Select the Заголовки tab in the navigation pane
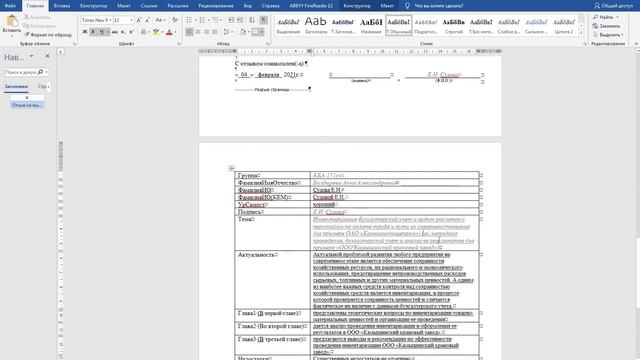This screenshot has height=360, width=640. tap(16, 87)
